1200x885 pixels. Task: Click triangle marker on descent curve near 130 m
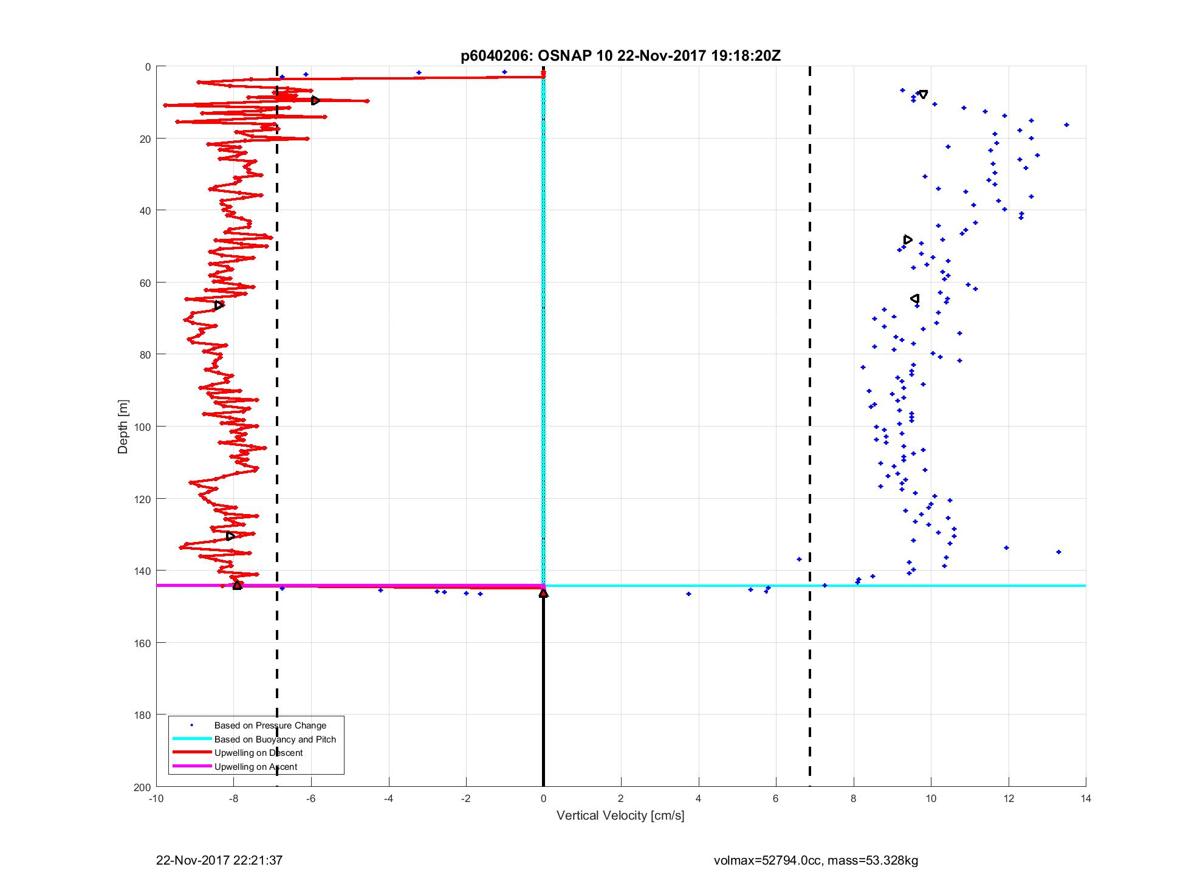coord(230,536)
